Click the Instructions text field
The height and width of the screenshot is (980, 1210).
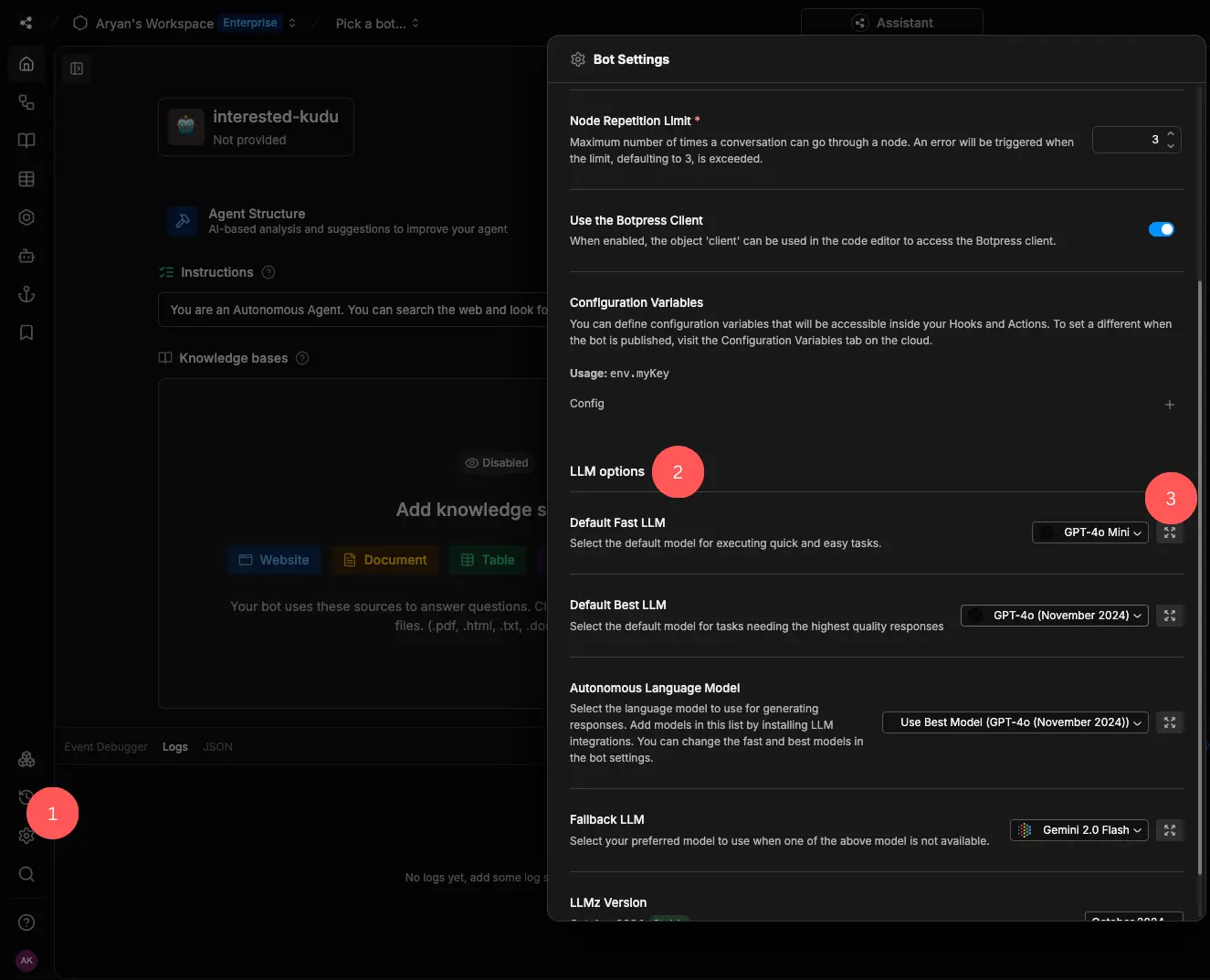click(x=354, y=310)
